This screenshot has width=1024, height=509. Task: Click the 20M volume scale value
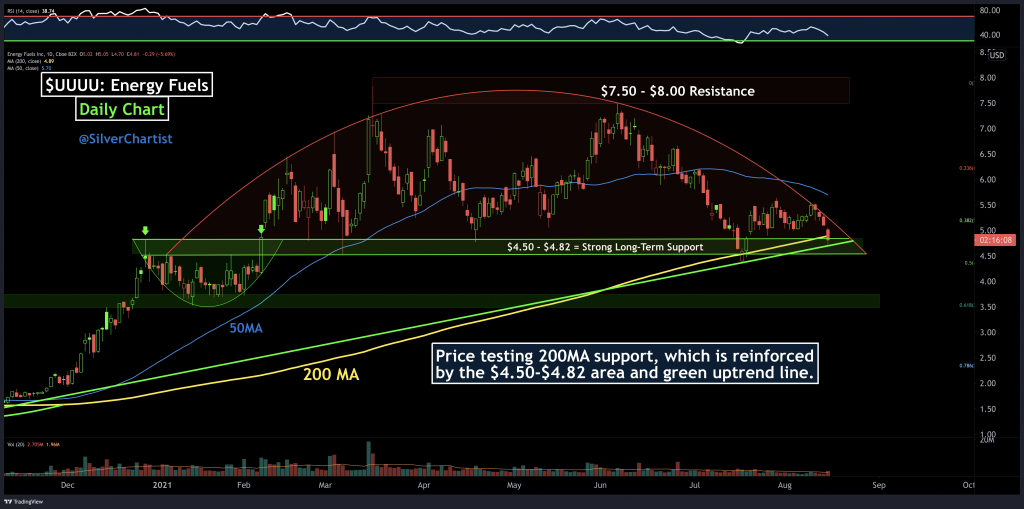985,442
